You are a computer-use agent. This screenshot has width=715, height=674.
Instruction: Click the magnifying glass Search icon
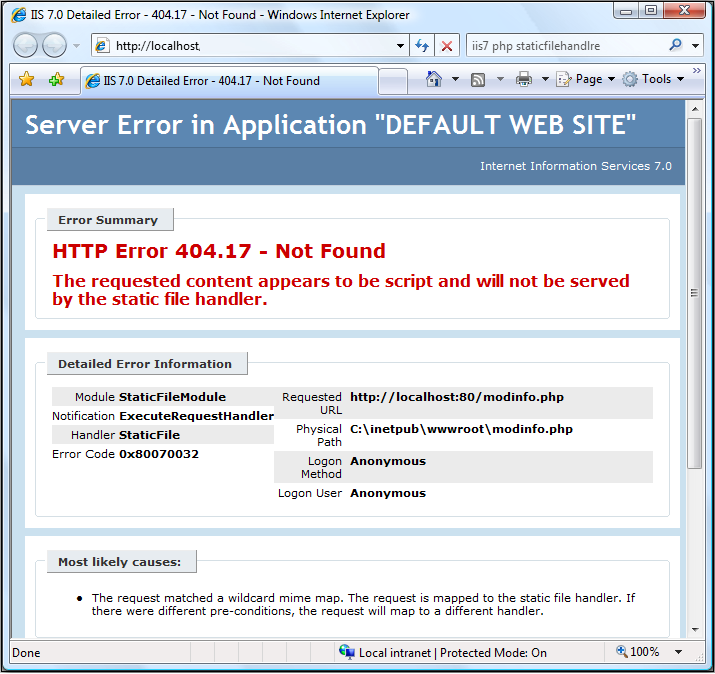pos(675,45)
